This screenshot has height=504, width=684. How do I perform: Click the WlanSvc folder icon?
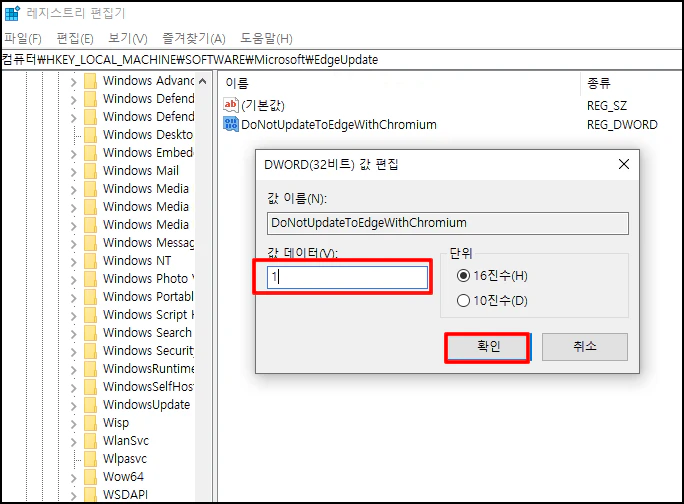90,441
